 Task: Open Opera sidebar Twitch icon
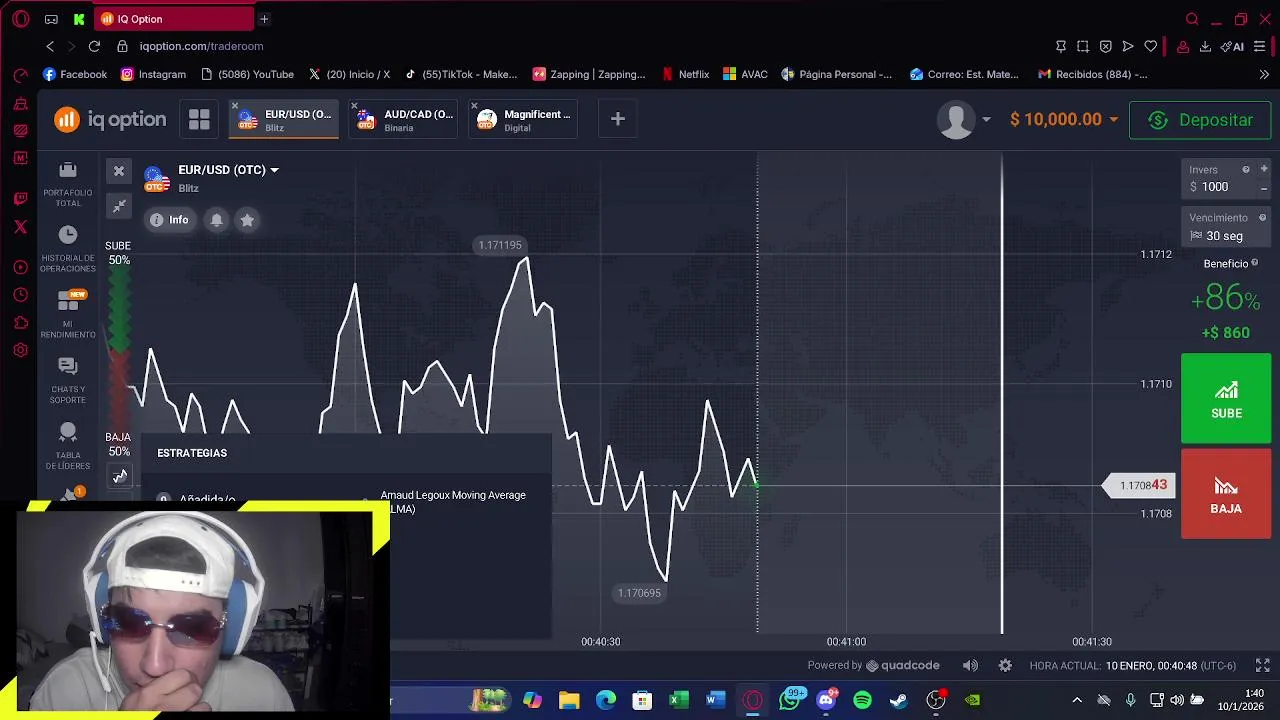click(x=20, y=199)
